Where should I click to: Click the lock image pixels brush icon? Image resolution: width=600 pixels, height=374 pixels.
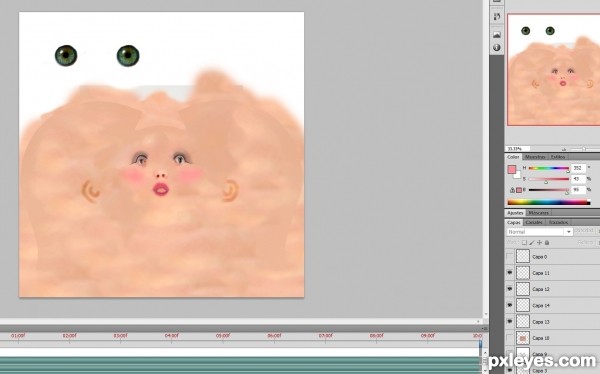coord(532,243)
